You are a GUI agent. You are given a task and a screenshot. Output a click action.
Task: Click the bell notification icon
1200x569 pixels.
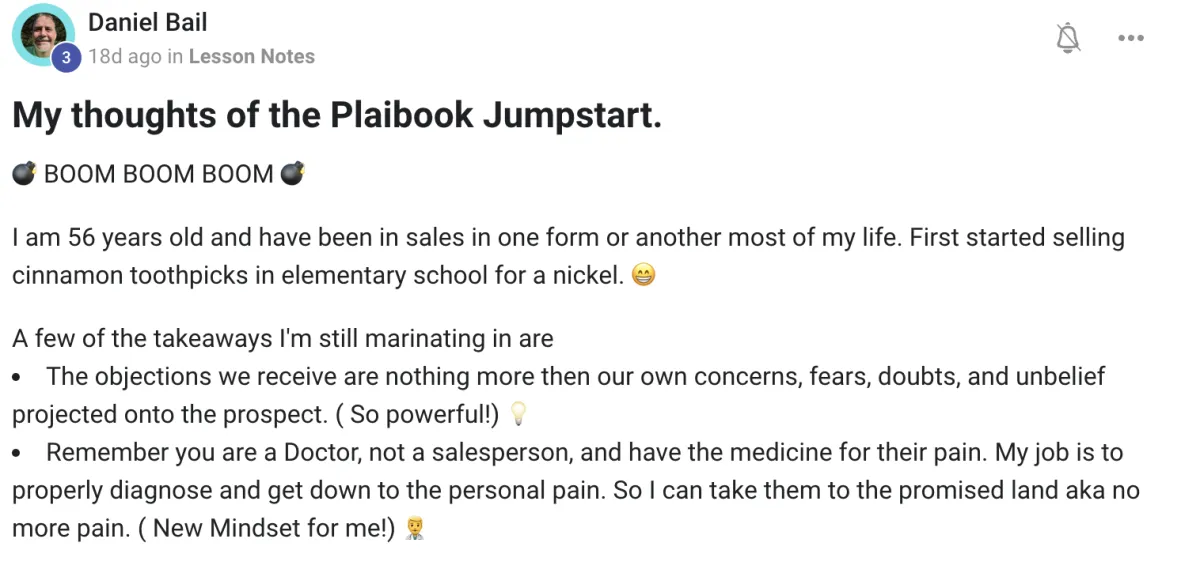click(1069, 38)
